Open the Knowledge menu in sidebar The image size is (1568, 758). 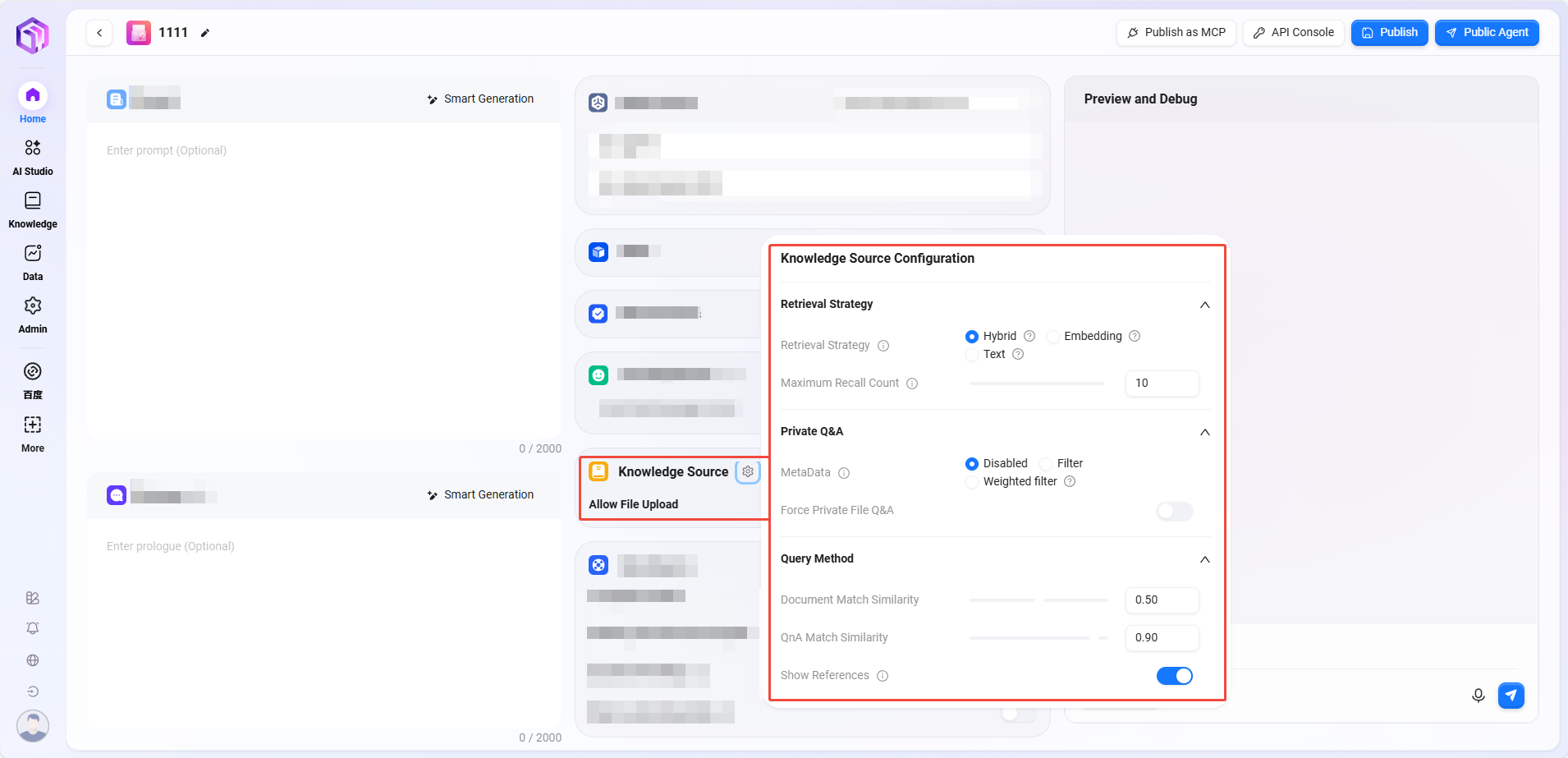pos(33,209)
